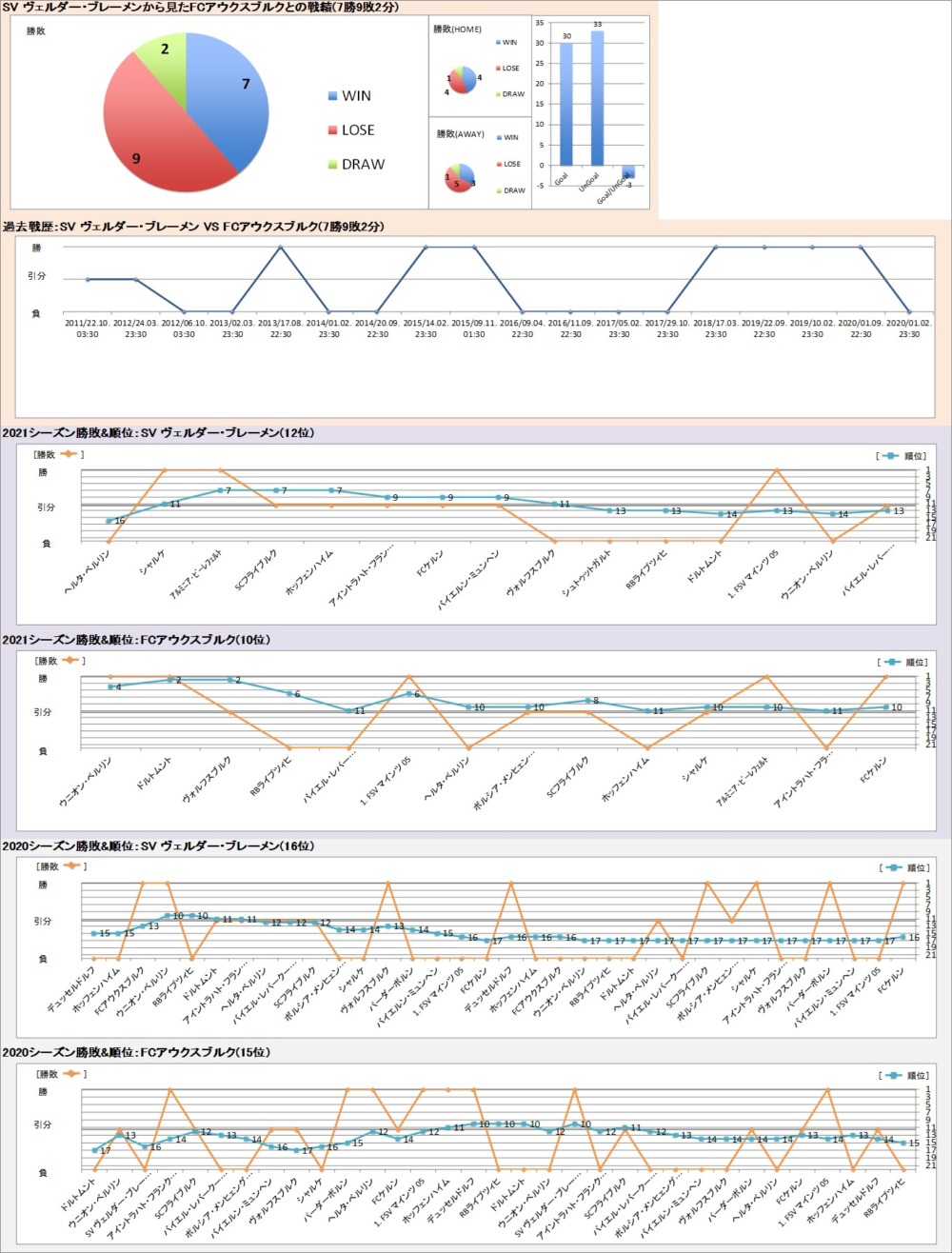Viewport: 952px width, 1253px height.
Task: Click orange 勝敗 legend marker, 2020 ブレーメン chart
Action: 69,866
